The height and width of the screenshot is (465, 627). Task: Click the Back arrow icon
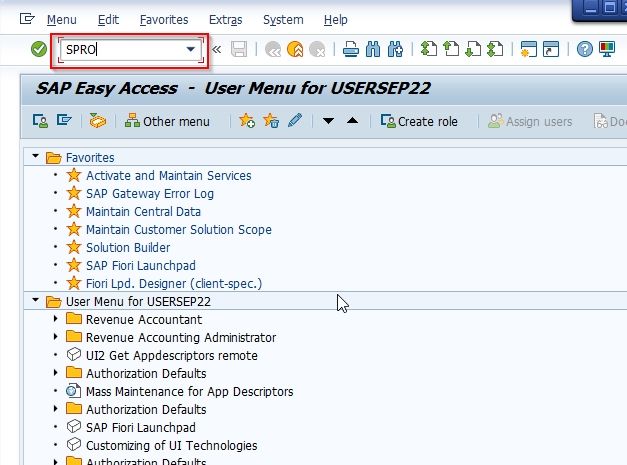[273, 50]
